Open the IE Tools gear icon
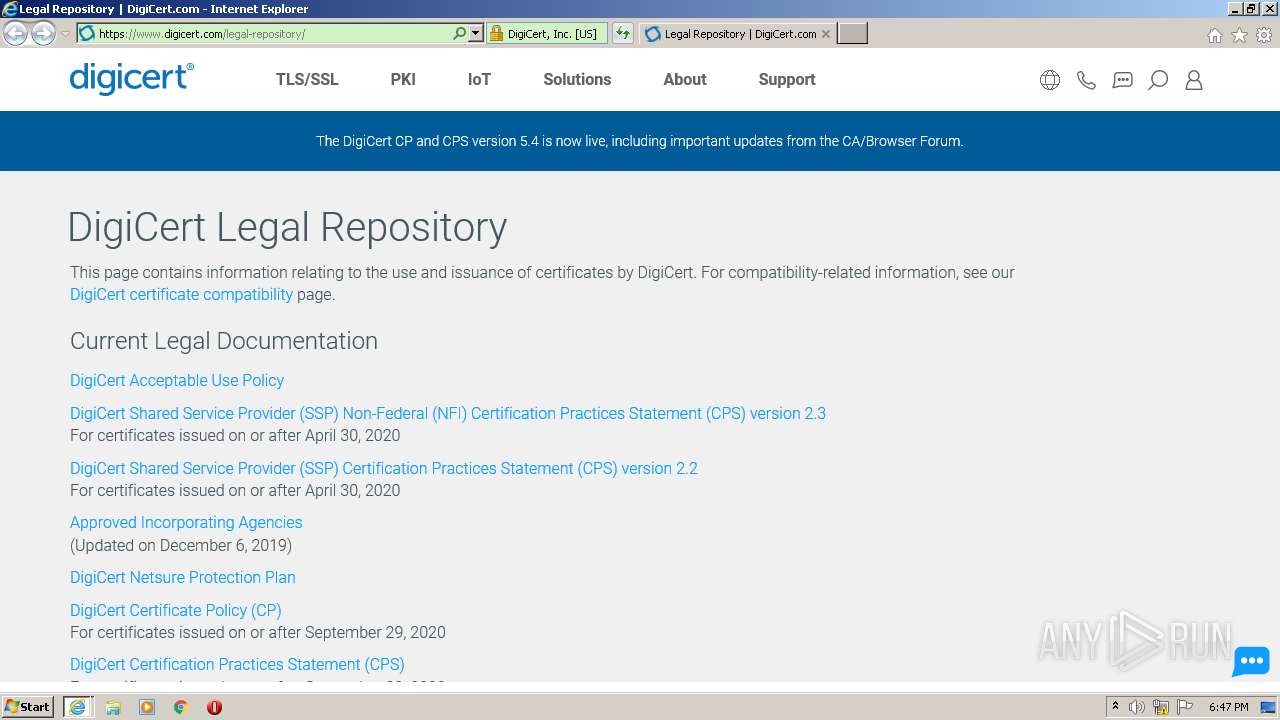The image size is (1280, 720). [x=1264, y=35]
